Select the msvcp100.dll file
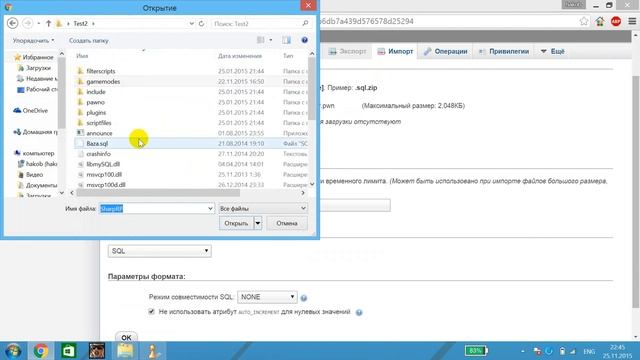The image size is (640, 360). [x=104, y=174]
